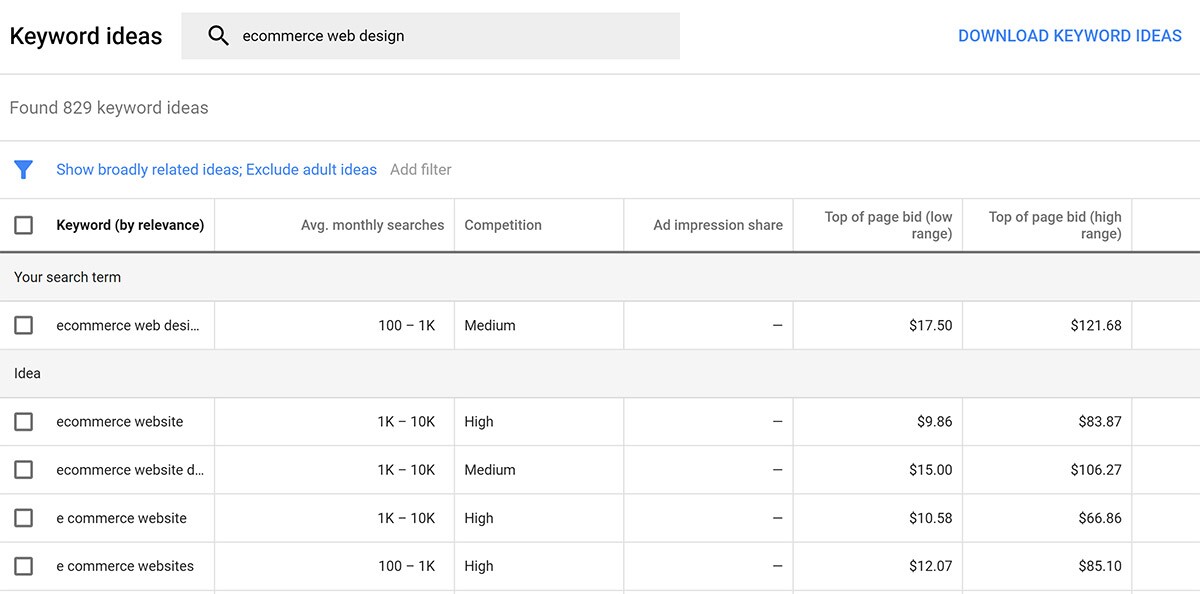Image resolution: width=1200 pixels, height=594 pixels.
Task: Sort by Top of page bid high range
Action: click(x=1054, y=225)
